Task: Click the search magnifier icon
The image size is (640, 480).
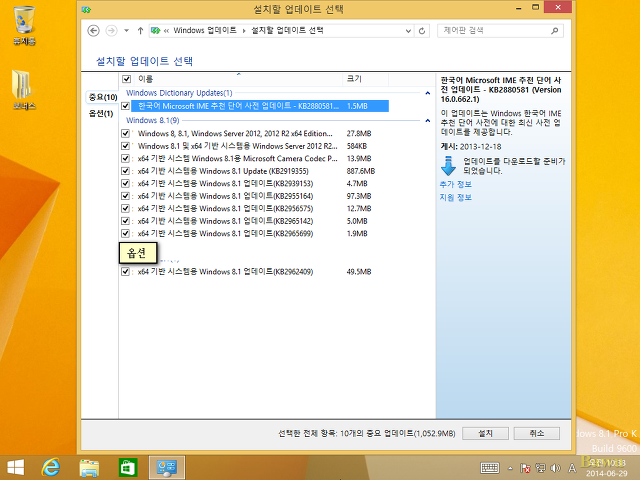Action: tap(554, 31)
